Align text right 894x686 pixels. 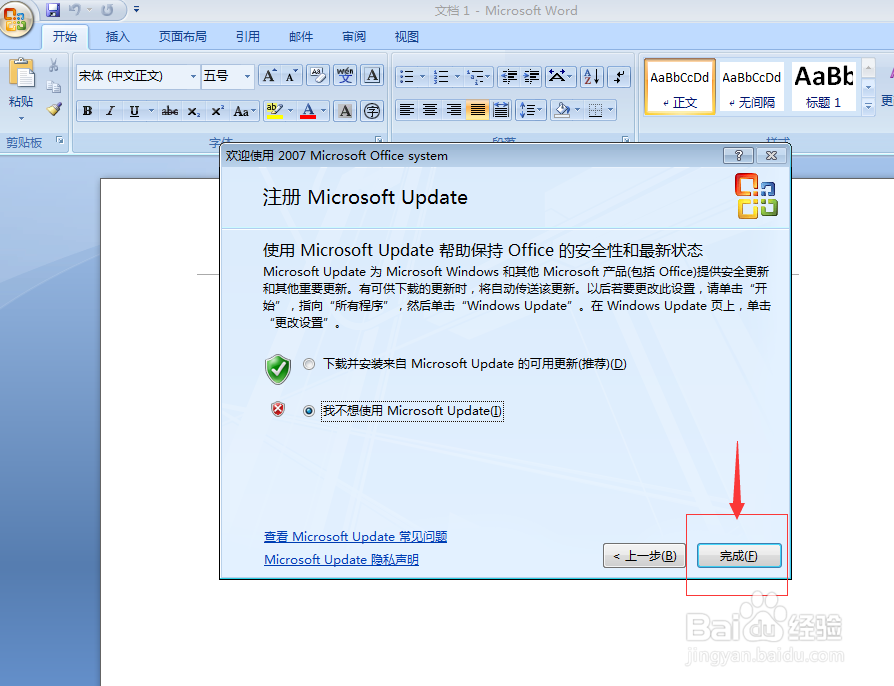pos(454,109)
